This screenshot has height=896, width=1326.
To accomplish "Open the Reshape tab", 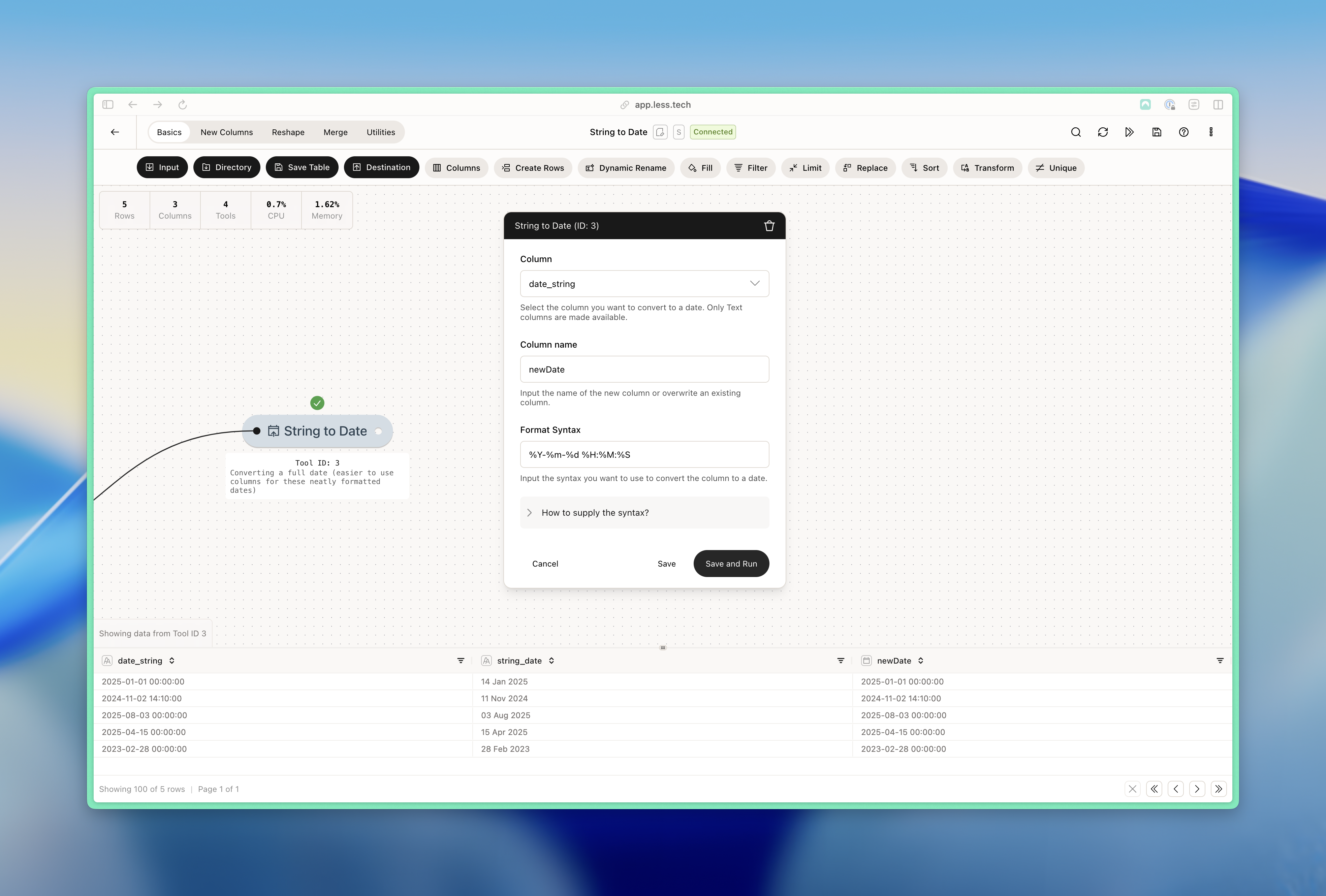I will point(288,132).
